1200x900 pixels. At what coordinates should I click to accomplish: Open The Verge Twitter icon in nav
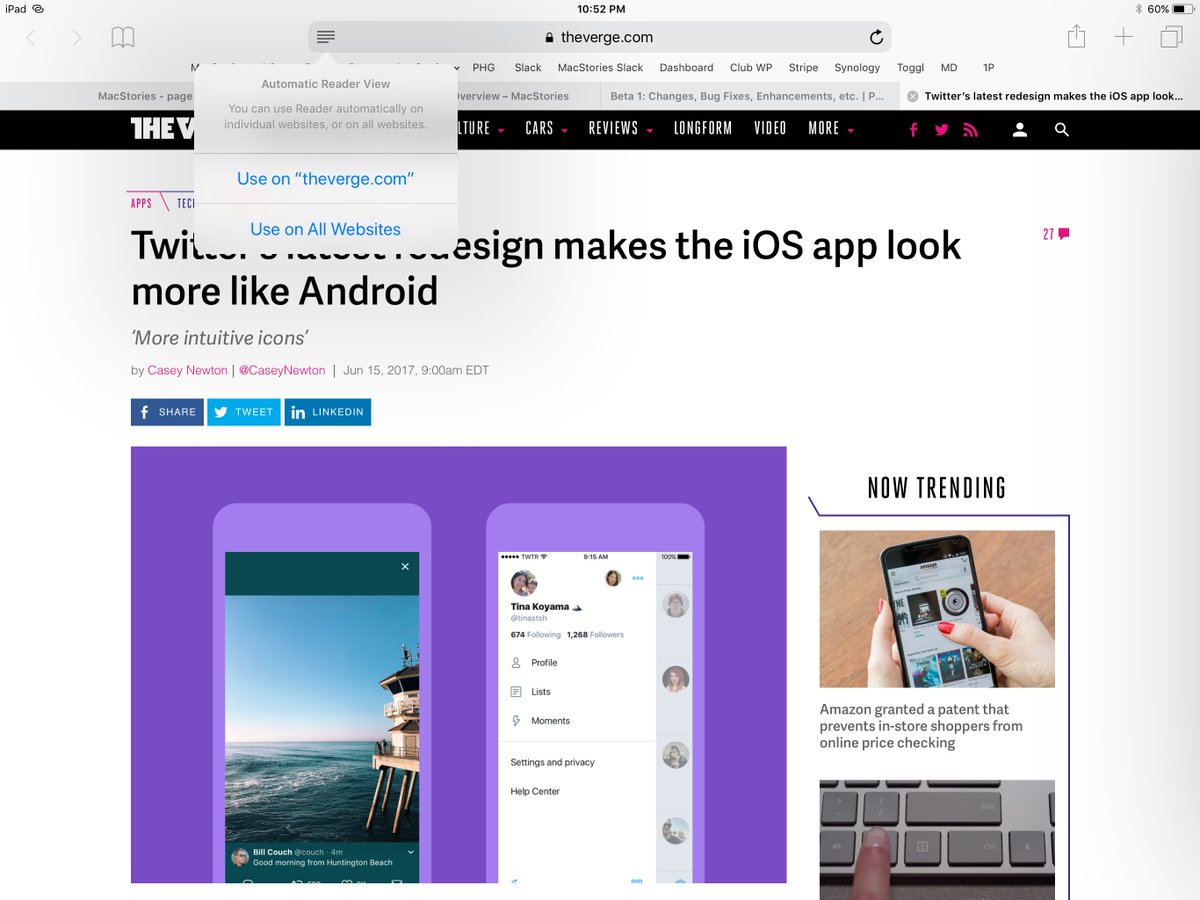(941, 130)
